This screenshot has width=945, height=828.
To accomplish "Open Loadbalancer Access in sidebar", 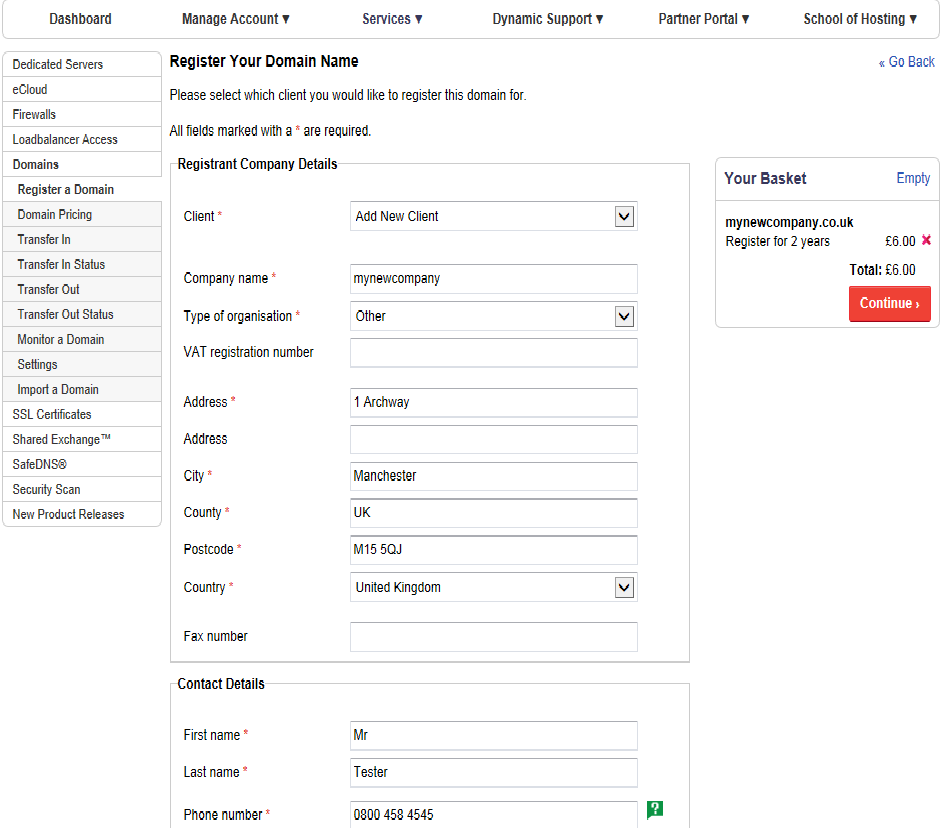I will point(82,140).
